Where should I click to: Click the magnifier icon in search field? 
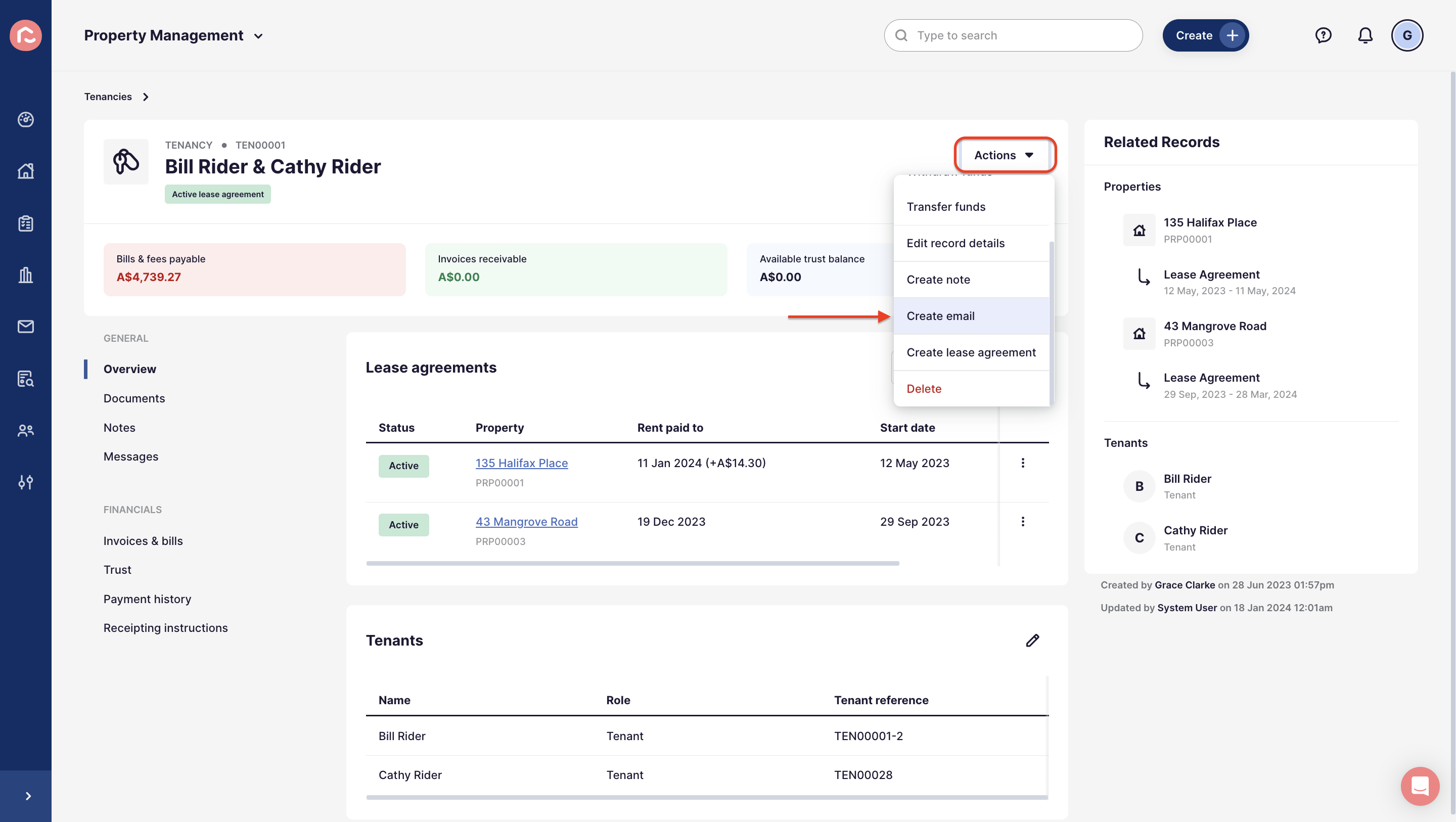[901, 35]
